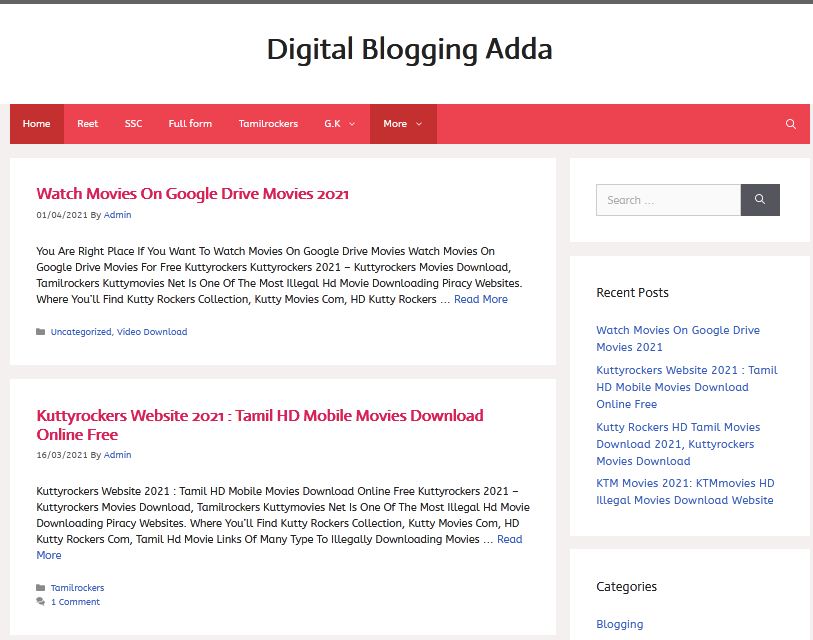Open the Reet menu item

point(88,124)
